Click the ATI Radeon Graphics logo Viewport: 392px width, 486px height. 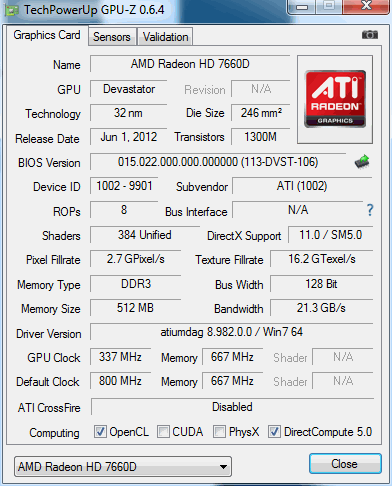click(335, 99)
